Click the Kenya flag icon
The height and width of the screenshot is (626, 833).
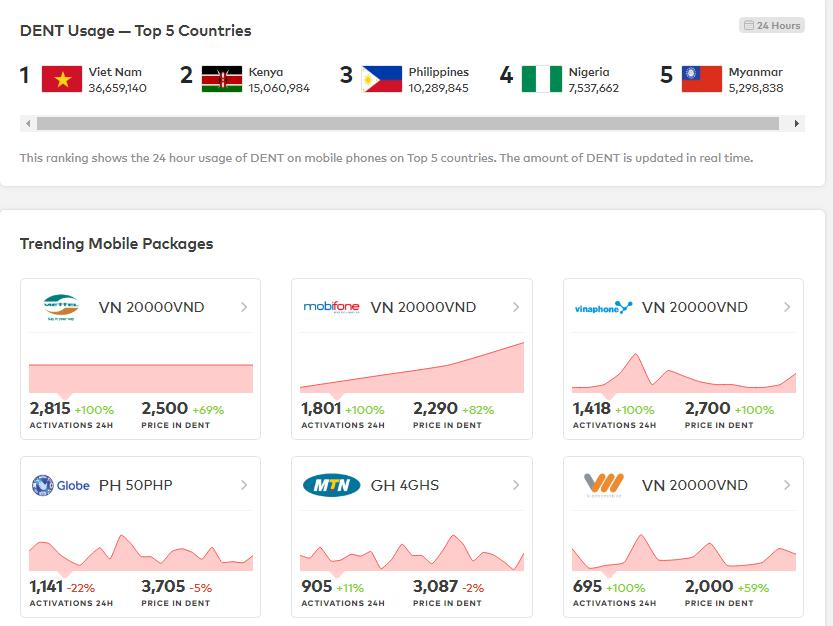pos(222,79)
